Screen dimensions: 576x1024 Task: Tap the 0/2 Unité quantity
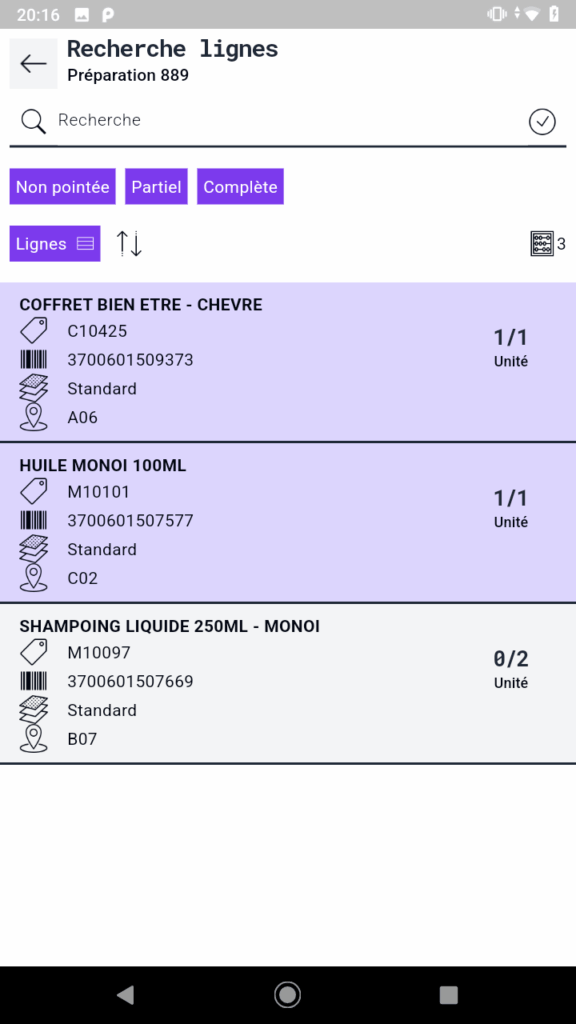(511, 669)
